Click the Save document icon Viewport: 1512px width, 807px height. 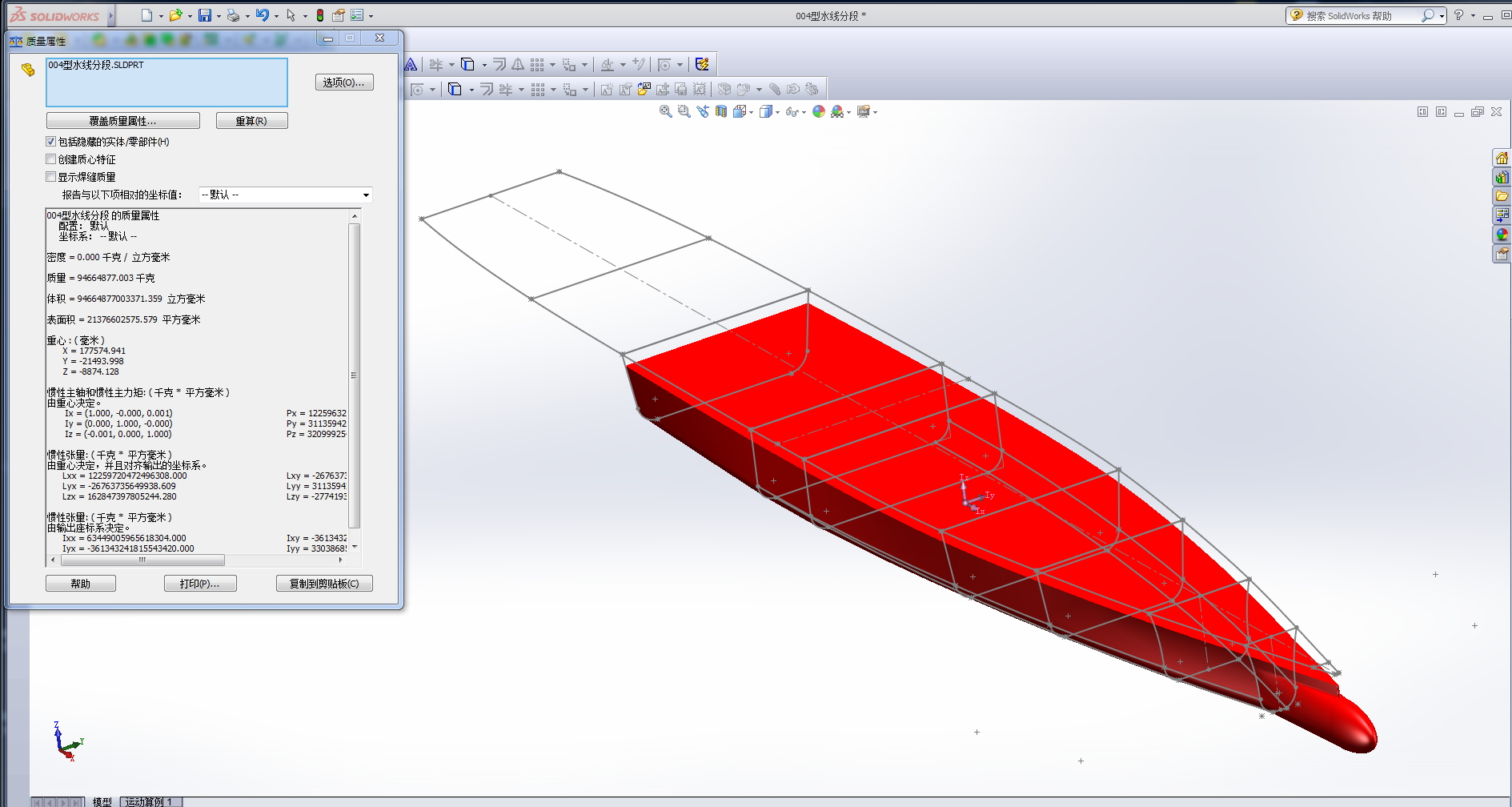tap(205, 15)
